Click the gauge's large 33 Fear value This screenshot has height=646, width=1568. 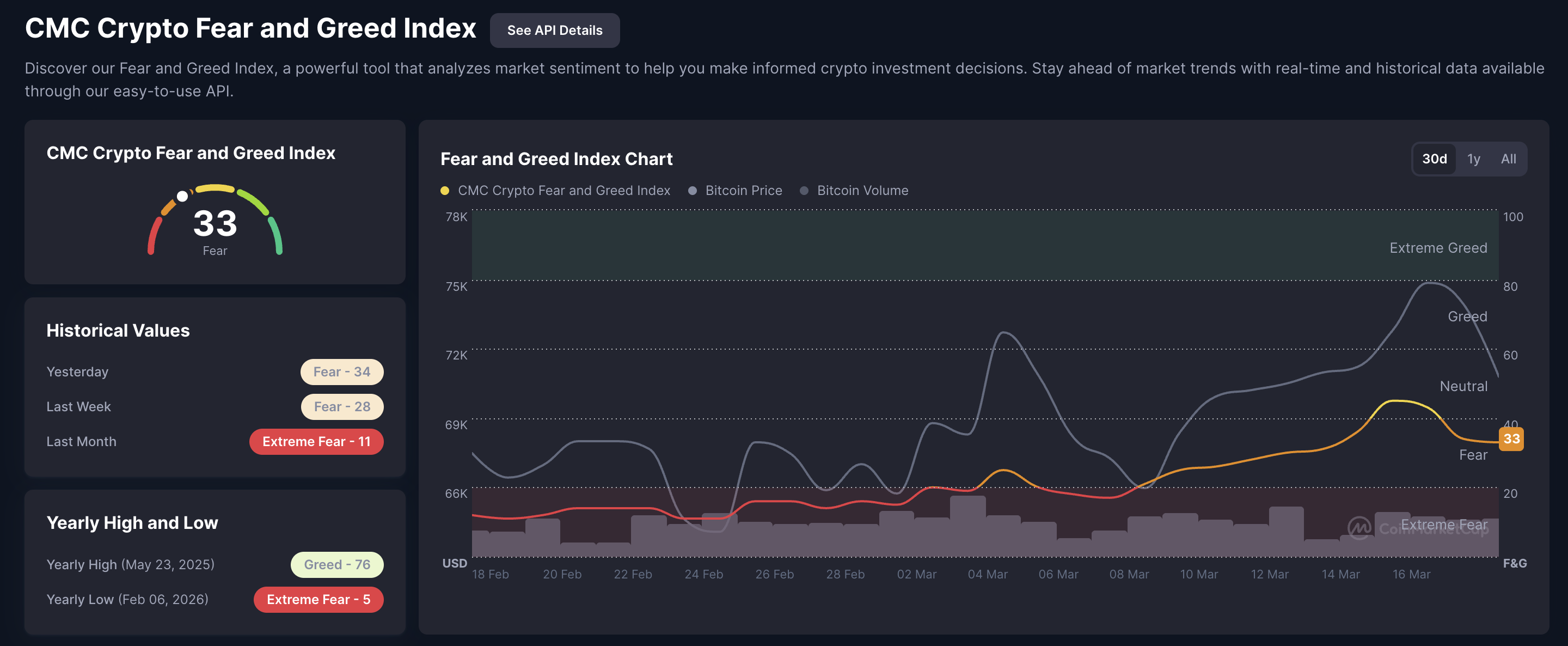tap(215, 224)
